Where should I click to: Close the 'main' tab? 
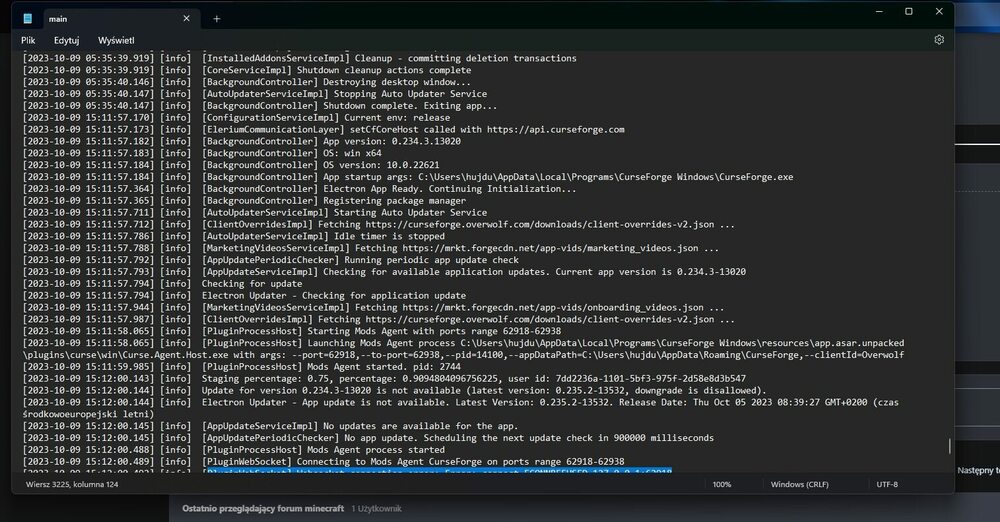(x=186, y=19)
